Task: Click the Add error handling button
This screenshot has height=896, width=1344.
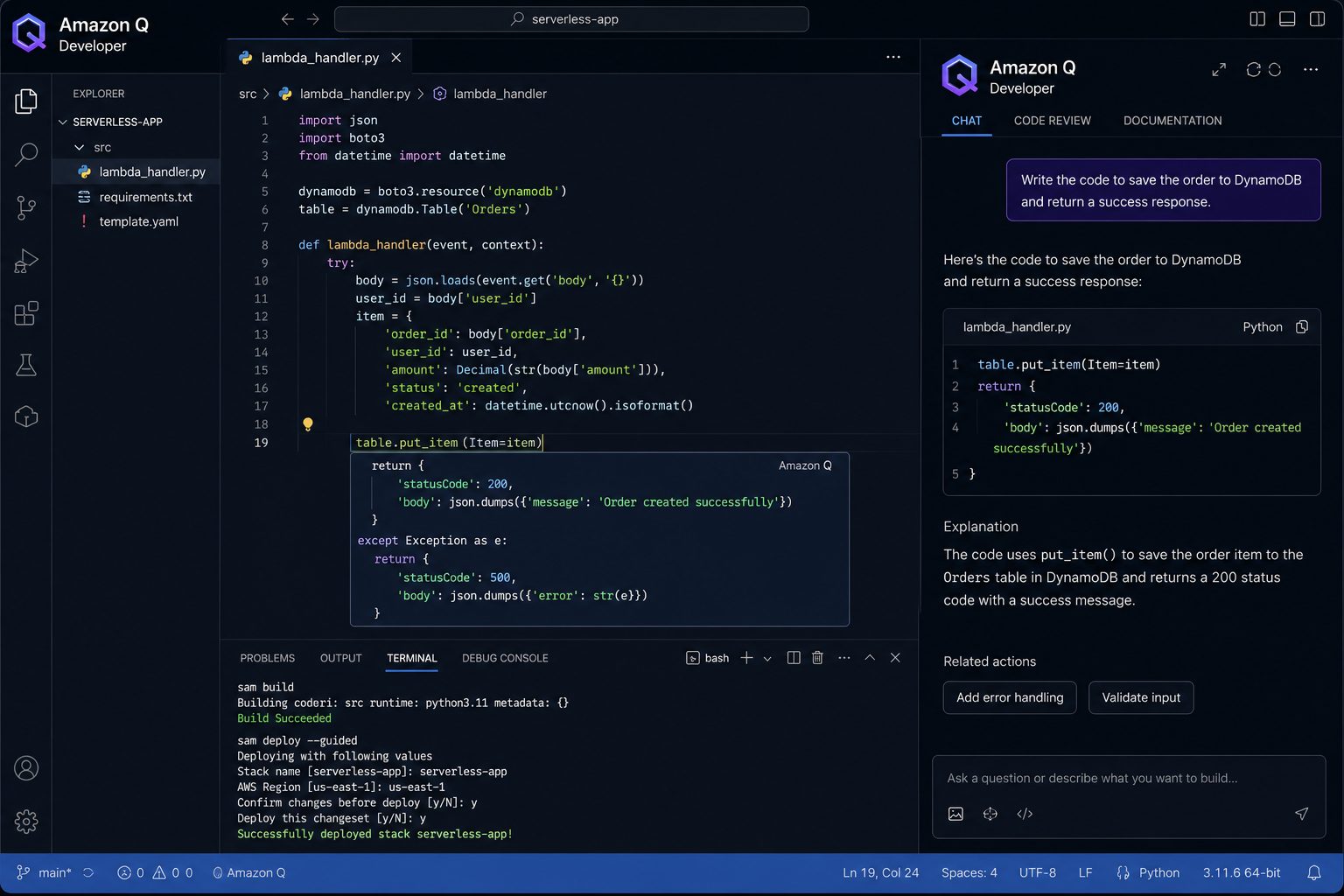Action: tap(1010, 697)
